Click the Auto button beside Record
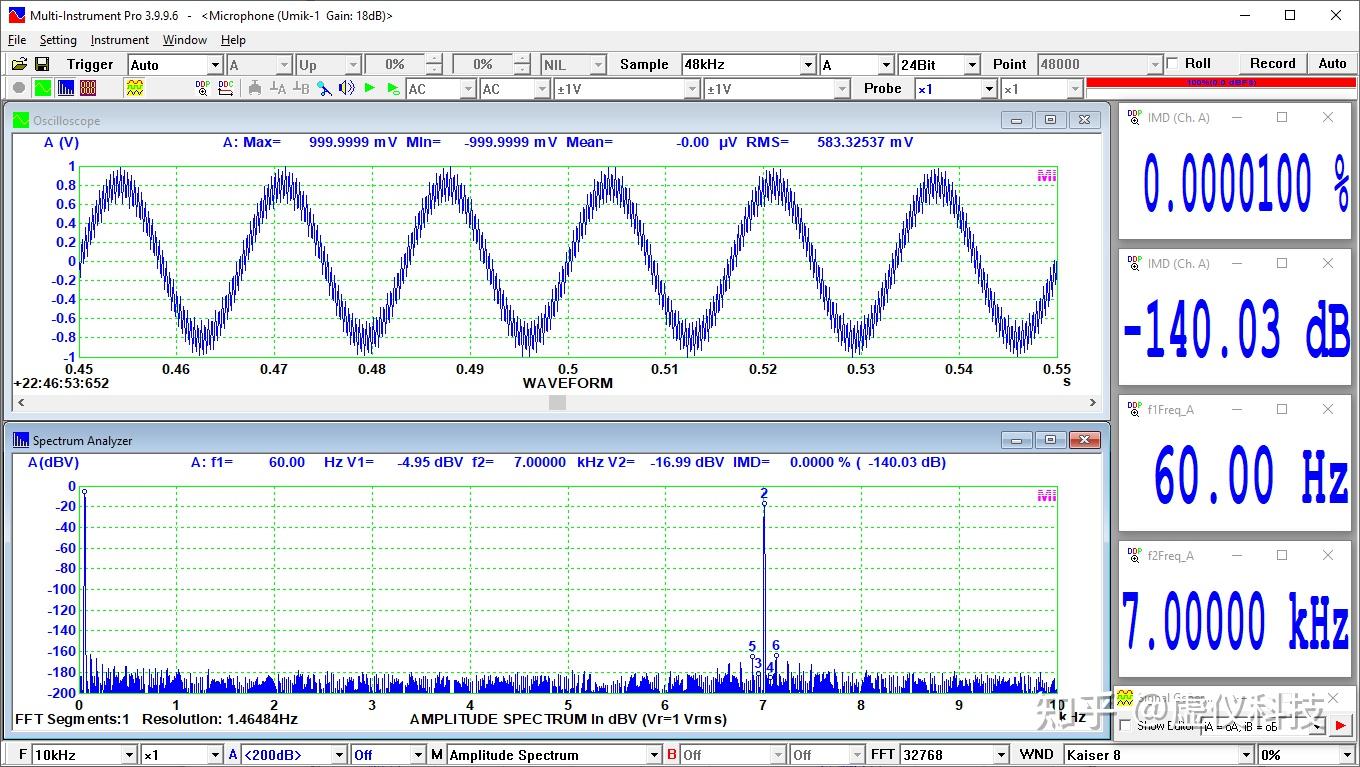The width and height of the screenshot is (1360, 767). [x=1332, y=63]
